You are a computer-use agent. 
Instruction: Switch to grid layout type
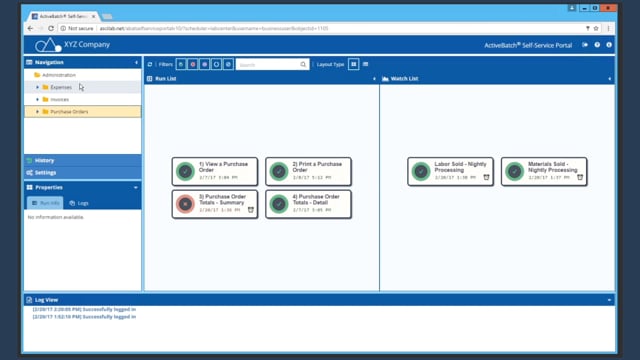(353, 64)
